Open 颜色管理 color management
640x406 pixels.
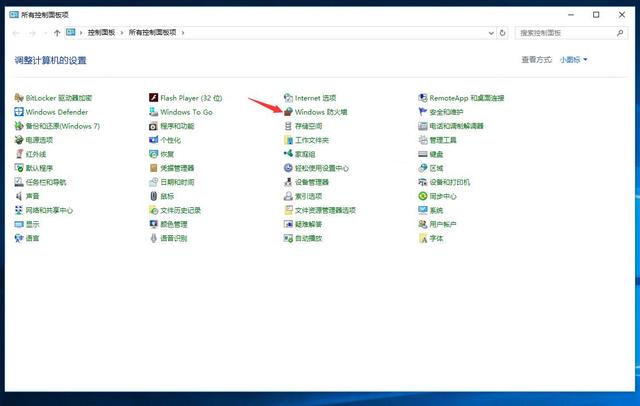click(x=168, y=224)
